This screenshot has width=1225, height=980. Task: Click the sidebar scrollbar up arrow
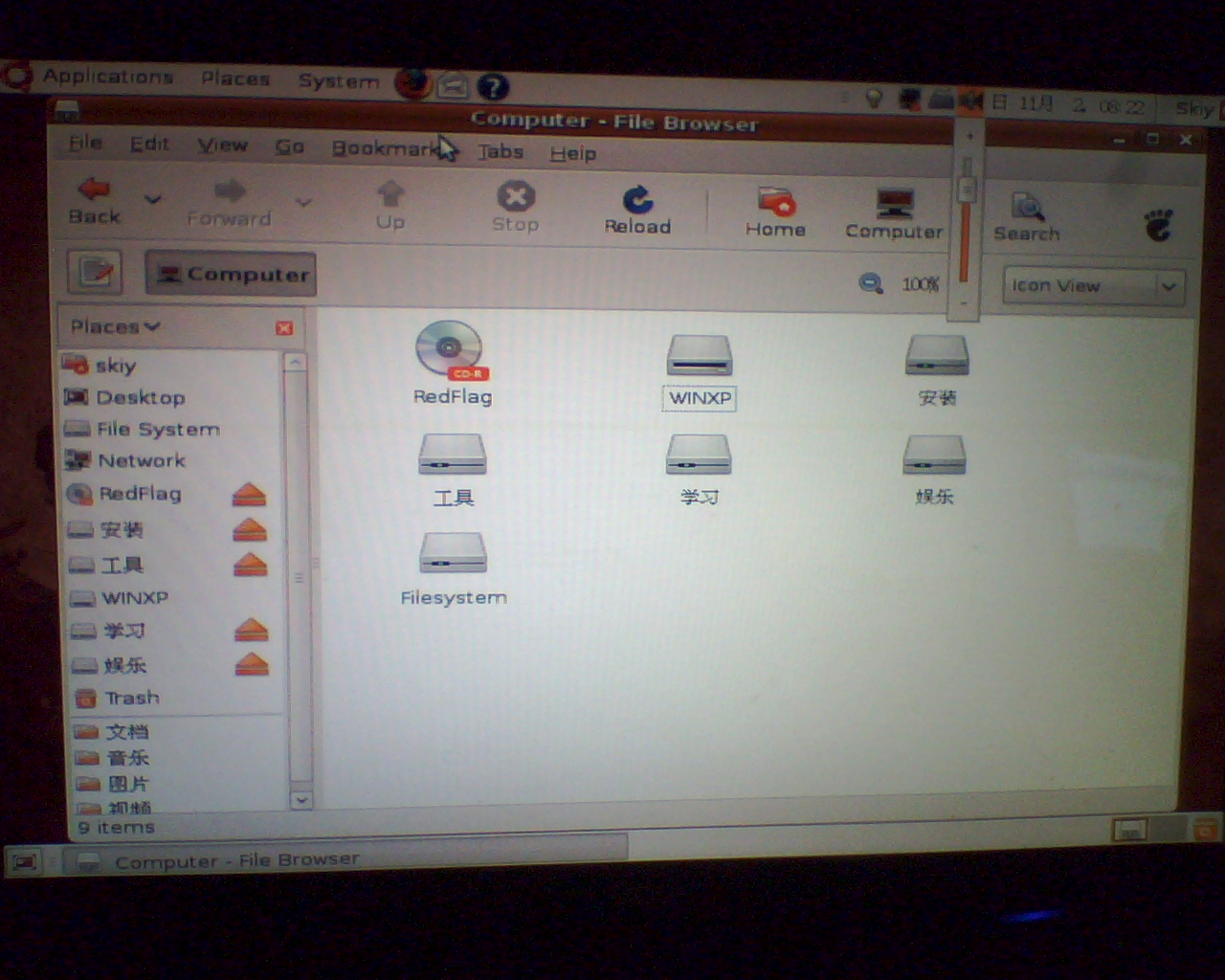pos(296,363)
